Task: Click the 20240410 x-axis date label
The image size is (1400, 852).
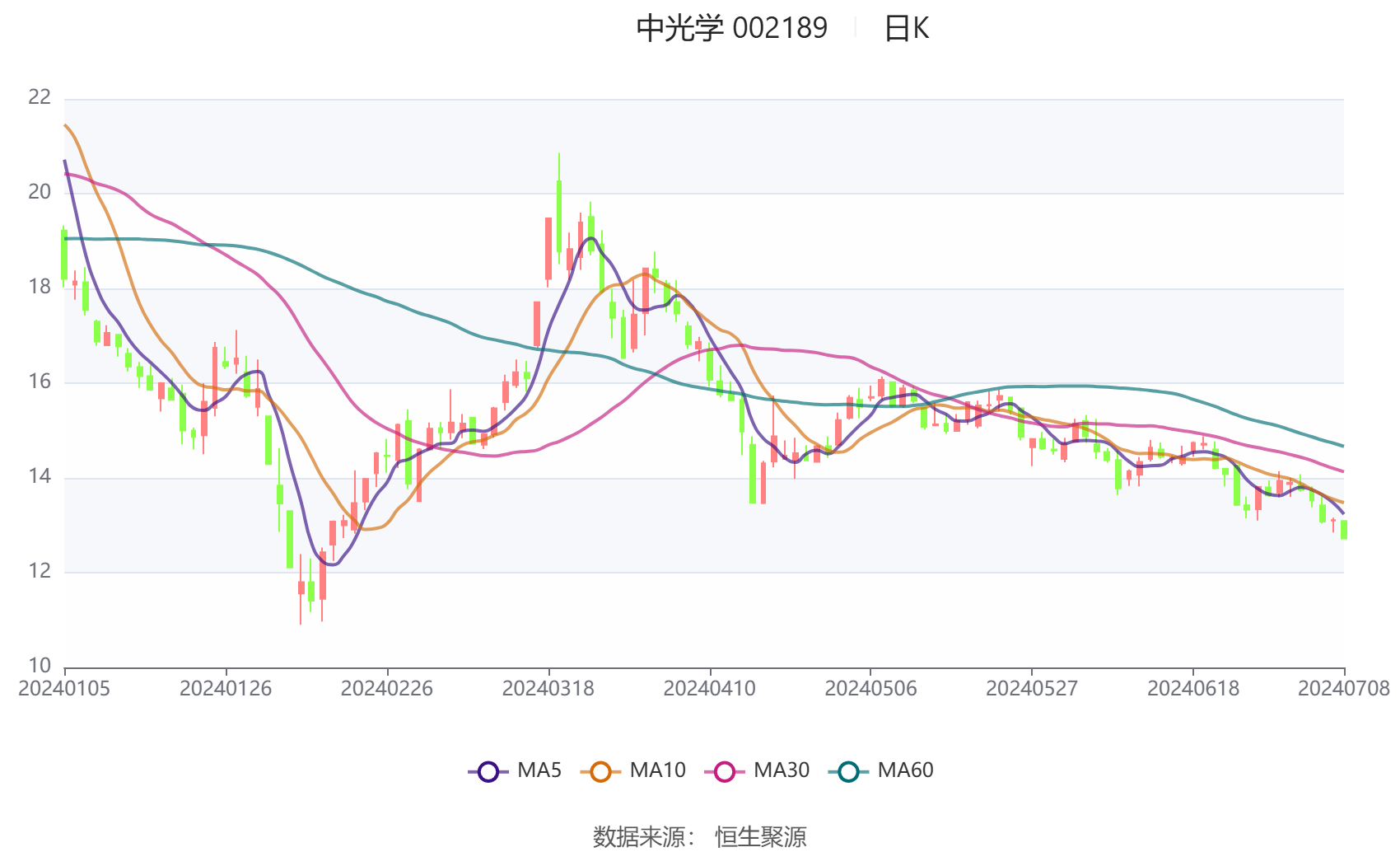Action: [x=710, y=689]
